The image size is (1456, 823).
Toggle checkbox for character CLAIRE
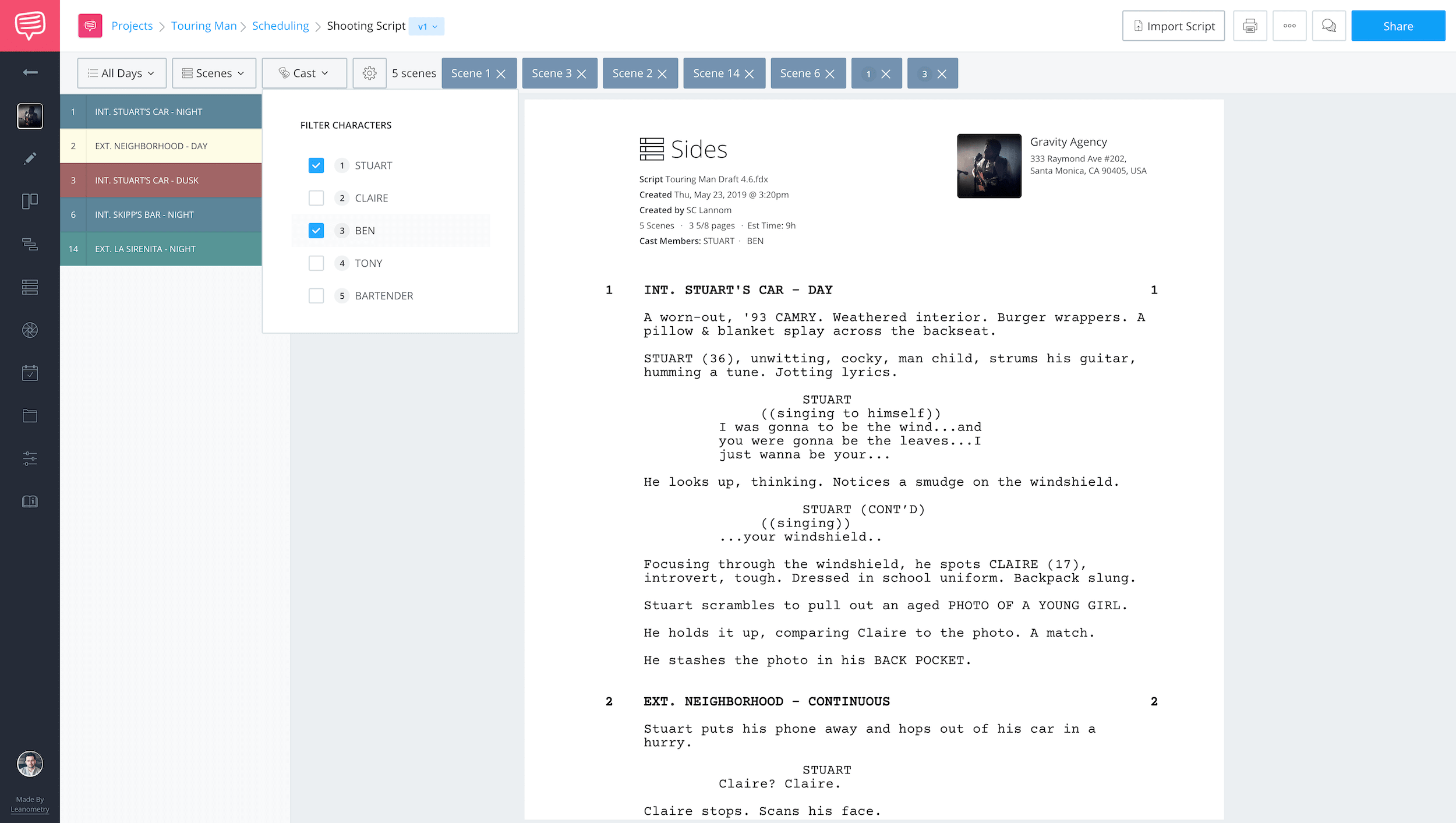[316, 198]
